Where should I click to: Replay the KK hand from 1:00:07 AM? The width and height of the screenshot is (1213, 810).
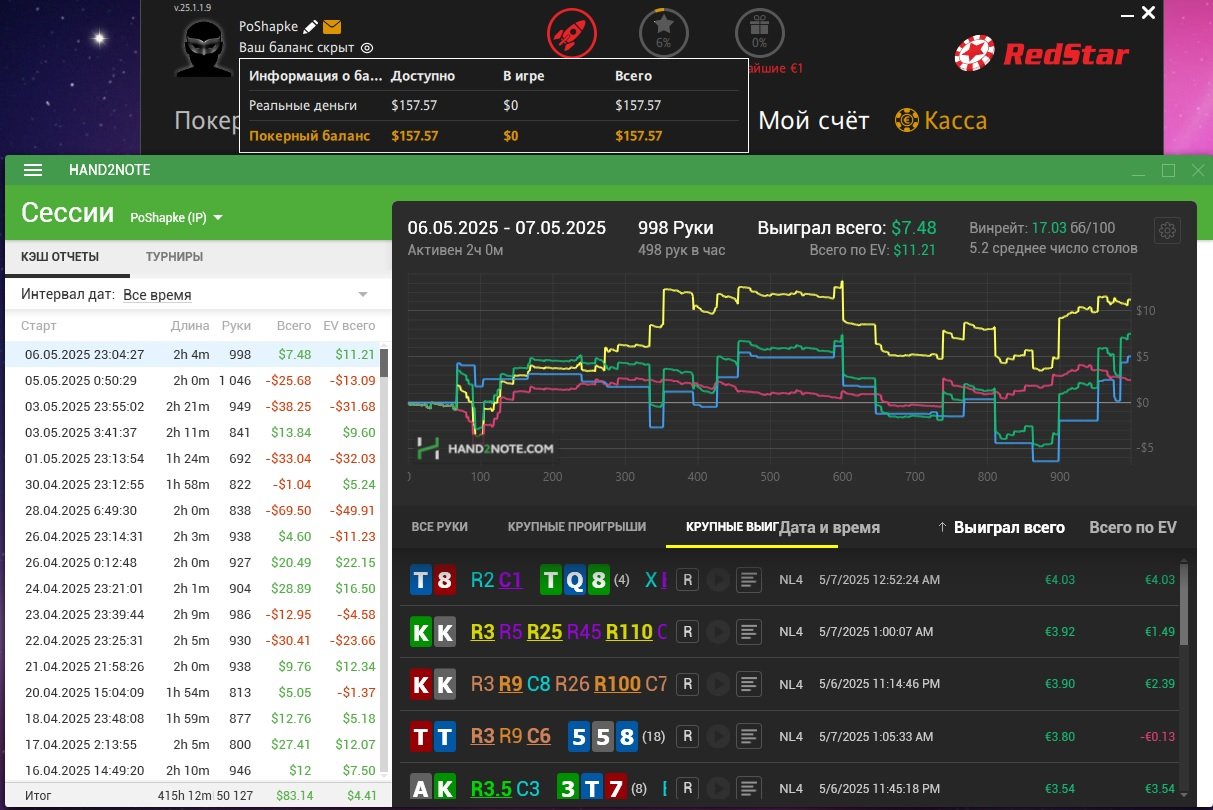pyautogui.click(x=718, y=632)
